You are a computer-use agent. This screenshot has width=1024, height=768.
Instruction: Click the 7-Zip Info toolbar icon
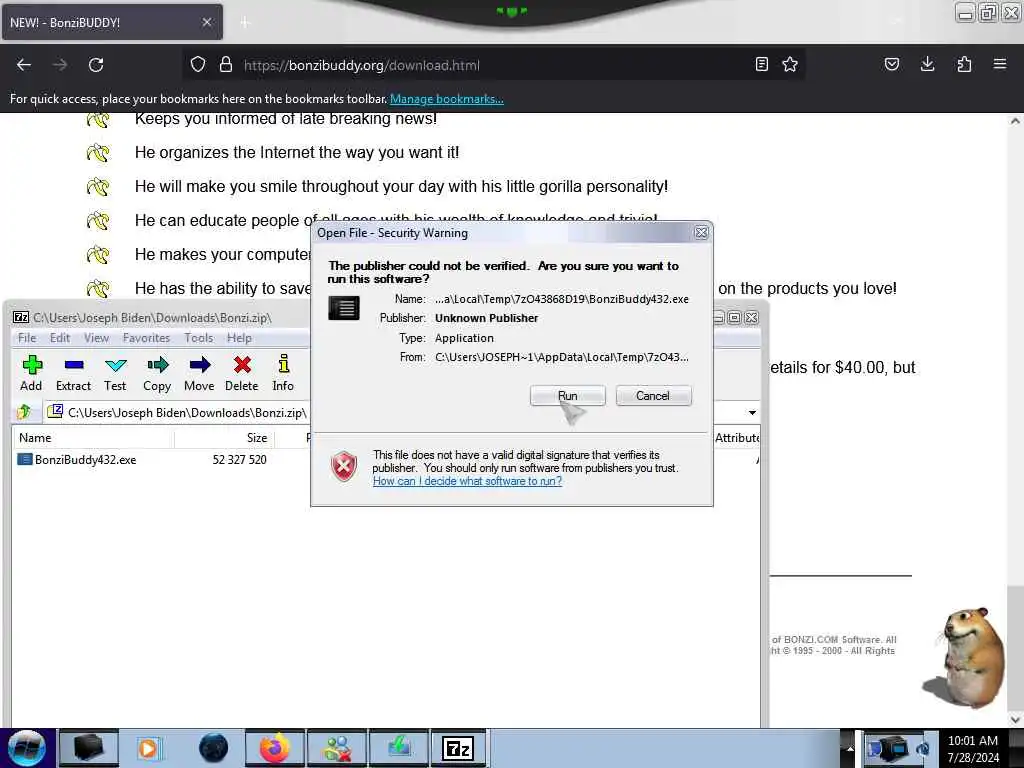(283, 374)
